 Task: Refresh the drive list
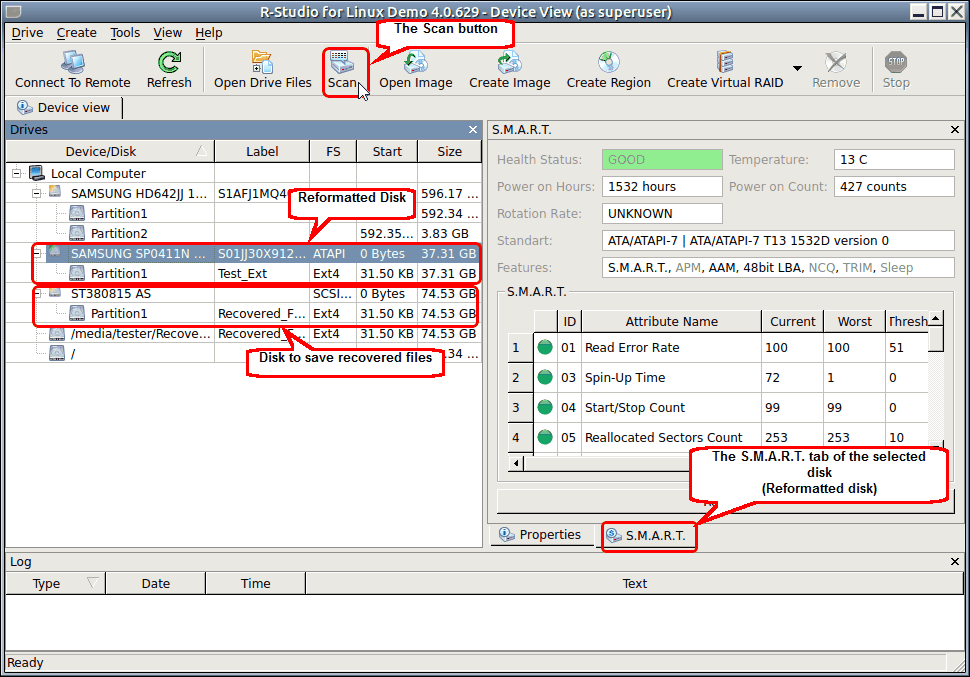click(169, 70)
